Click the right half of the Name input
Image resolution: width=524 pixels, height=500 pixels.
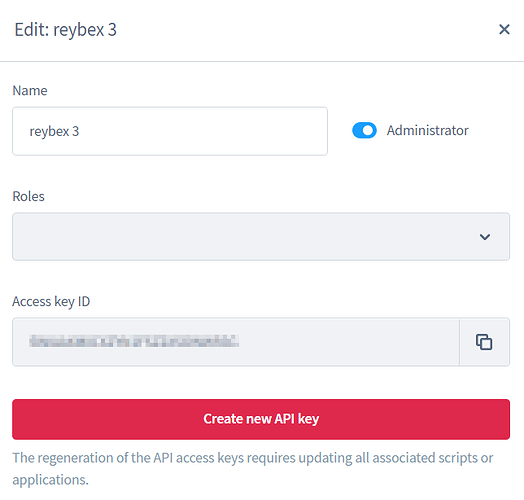click(249, 131)
